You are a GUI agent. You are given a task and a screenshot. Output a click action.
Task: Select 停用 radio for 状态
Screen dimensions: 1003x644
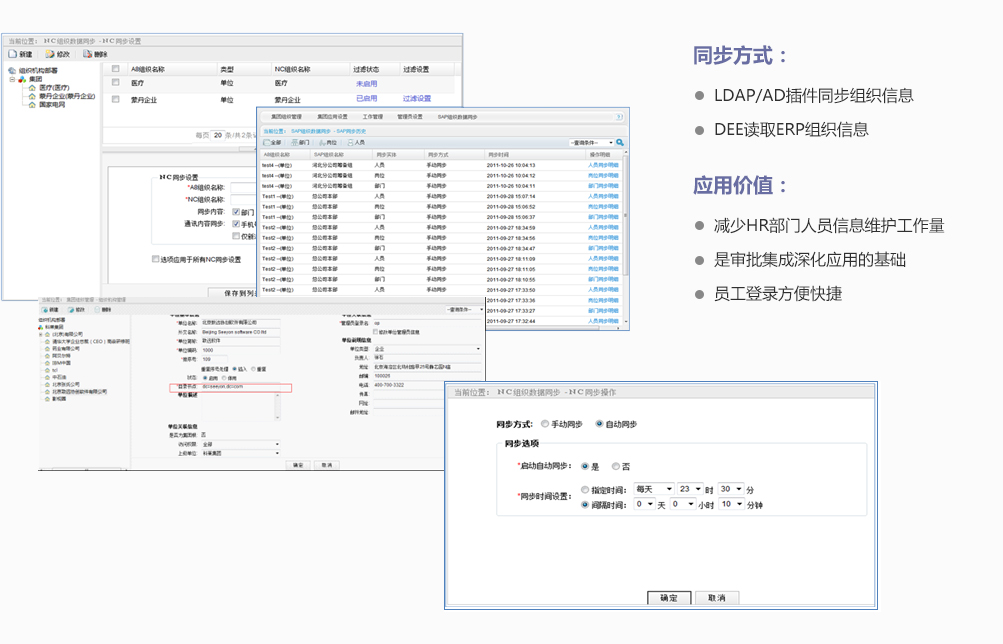click(x=224, y=378)
